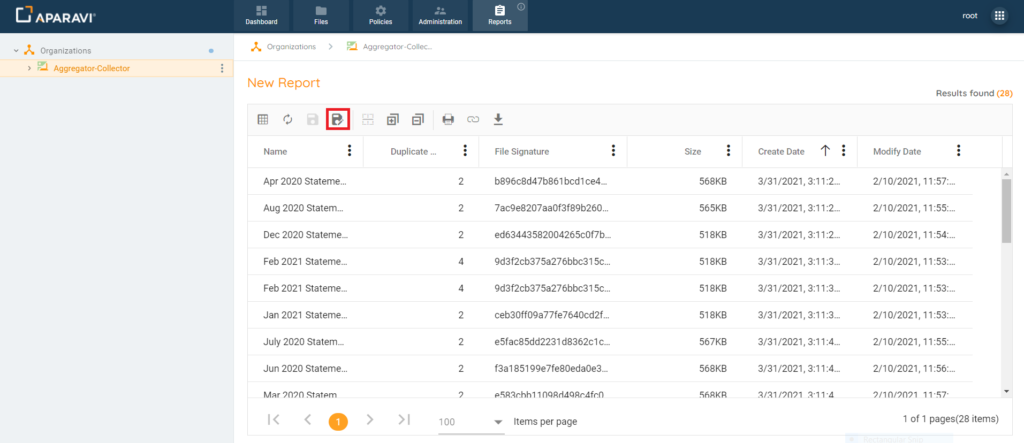Sort by the Size column header
Image resolution: width=1024 pixels, height=443 pixels.
tap(693, 151)
